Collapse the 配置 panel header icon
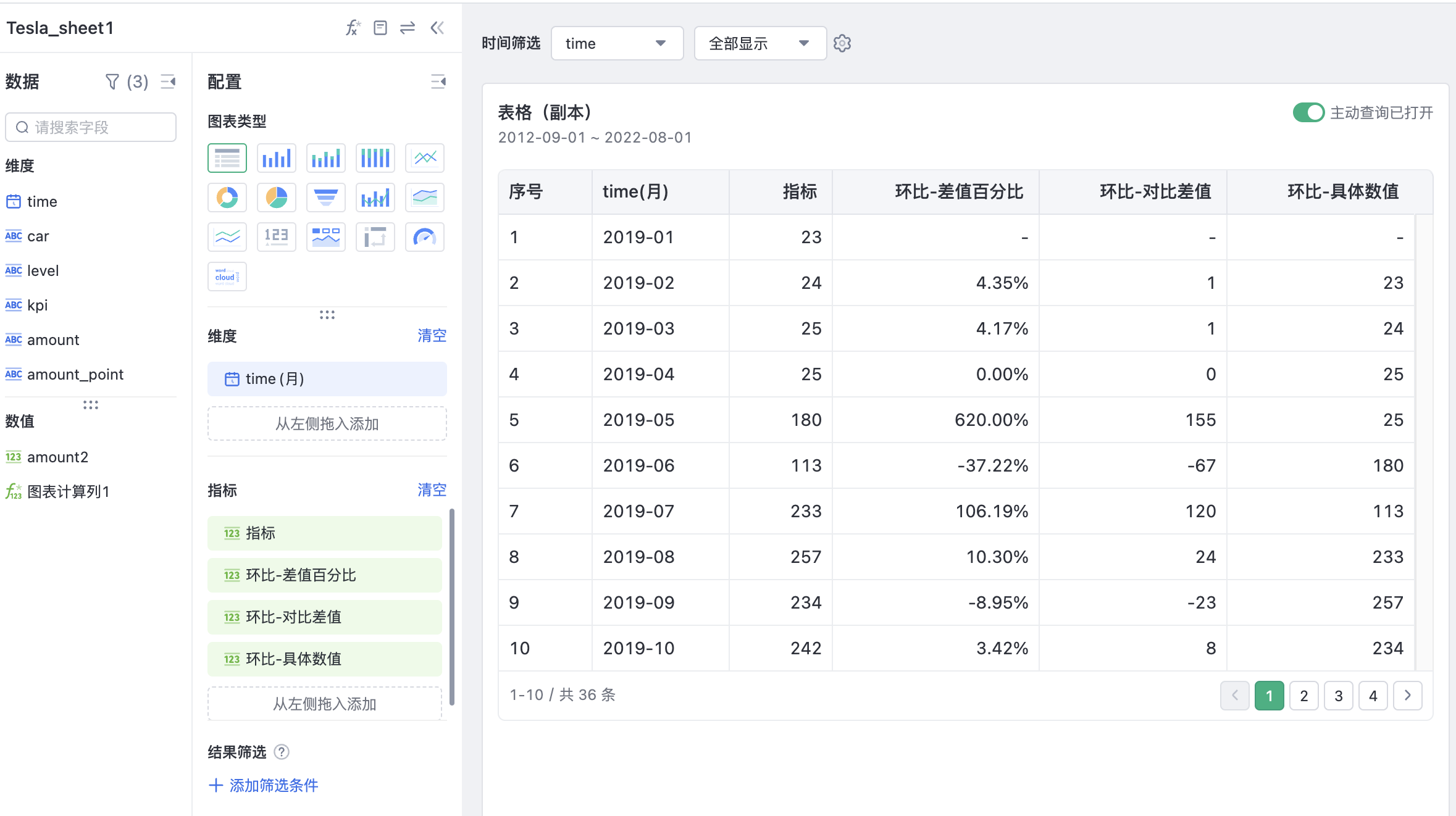Viewport: 1456px width, 816px height. (x=438, y=82)
